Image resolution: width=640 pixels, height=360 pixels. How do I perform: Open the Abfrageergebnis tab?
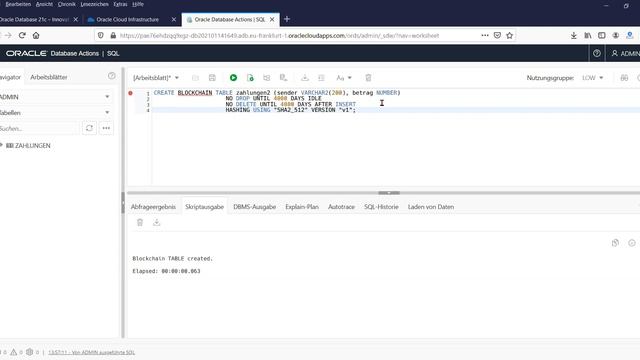pyautogui.click(x=153, y=207)
